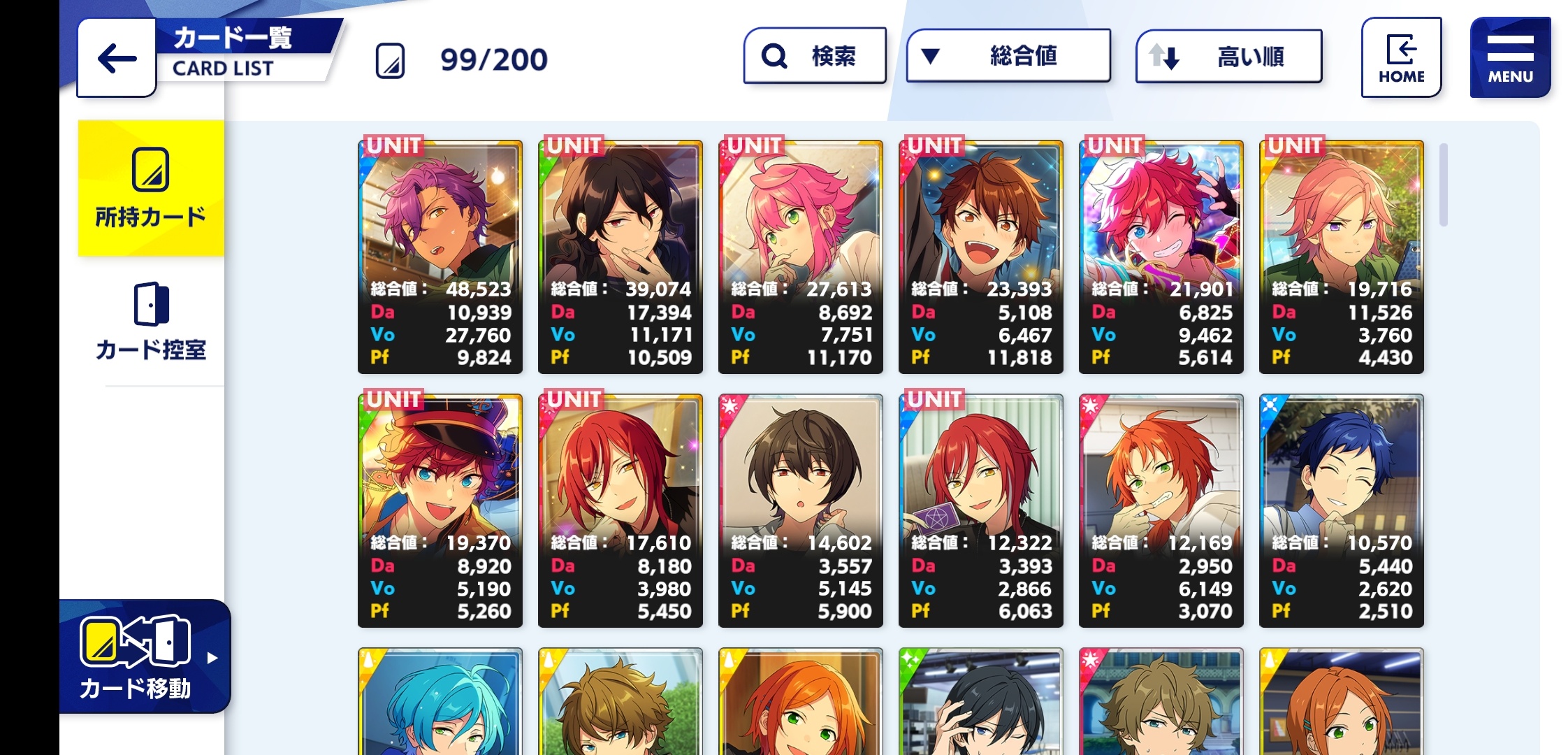Click the arrow beside カード移動
The image size is (1568, 755).
[x=212, y=657]
